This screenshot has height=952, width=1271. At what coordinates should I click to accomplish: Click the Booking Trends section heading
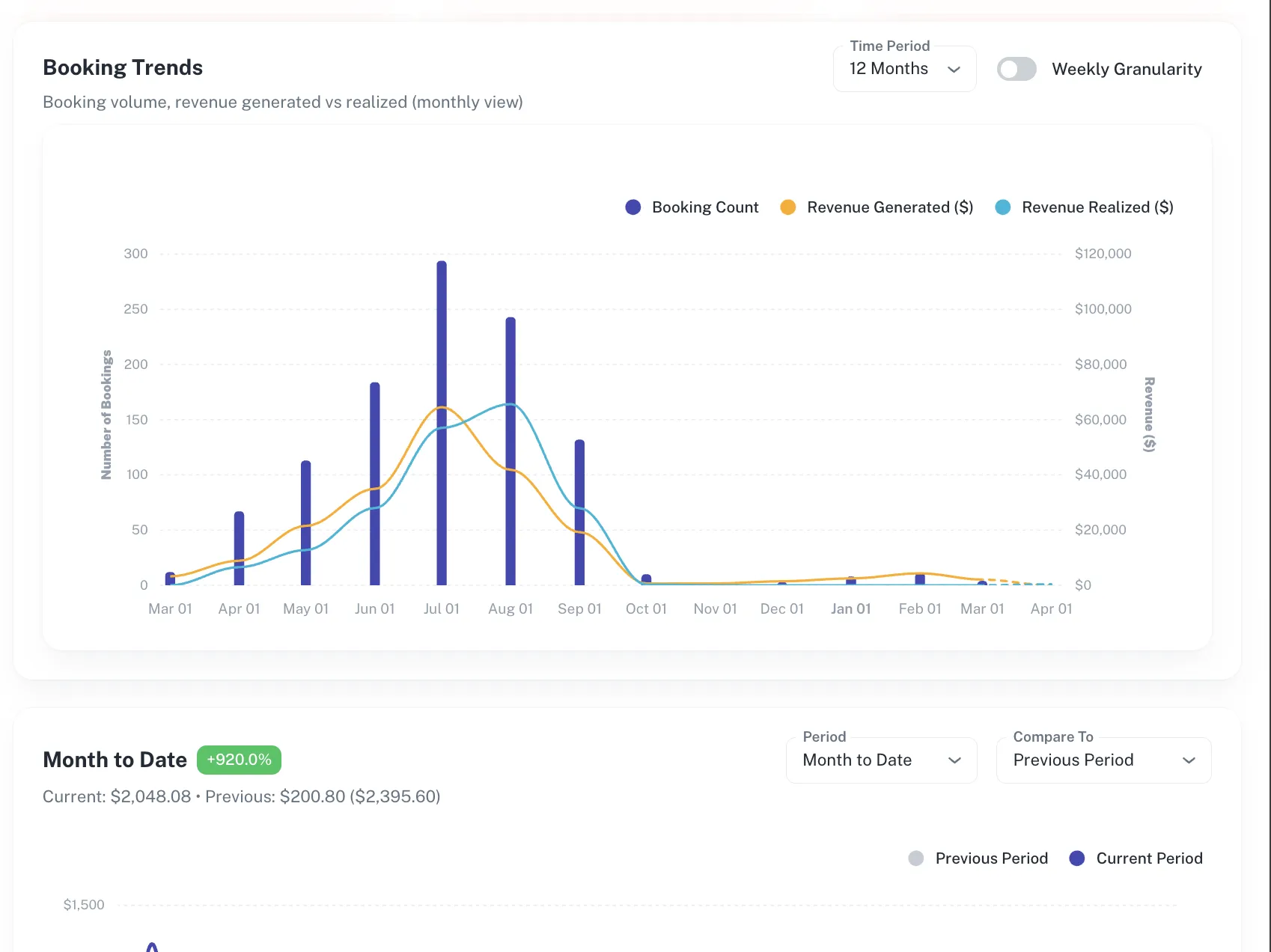click(122, 67)
